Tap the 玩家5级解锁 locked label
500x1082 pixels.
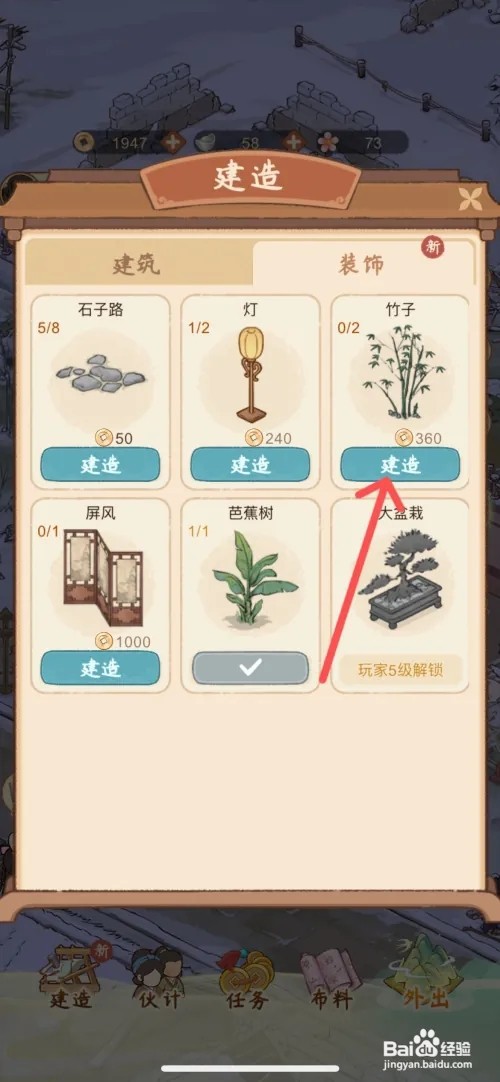tap(400, 669)
